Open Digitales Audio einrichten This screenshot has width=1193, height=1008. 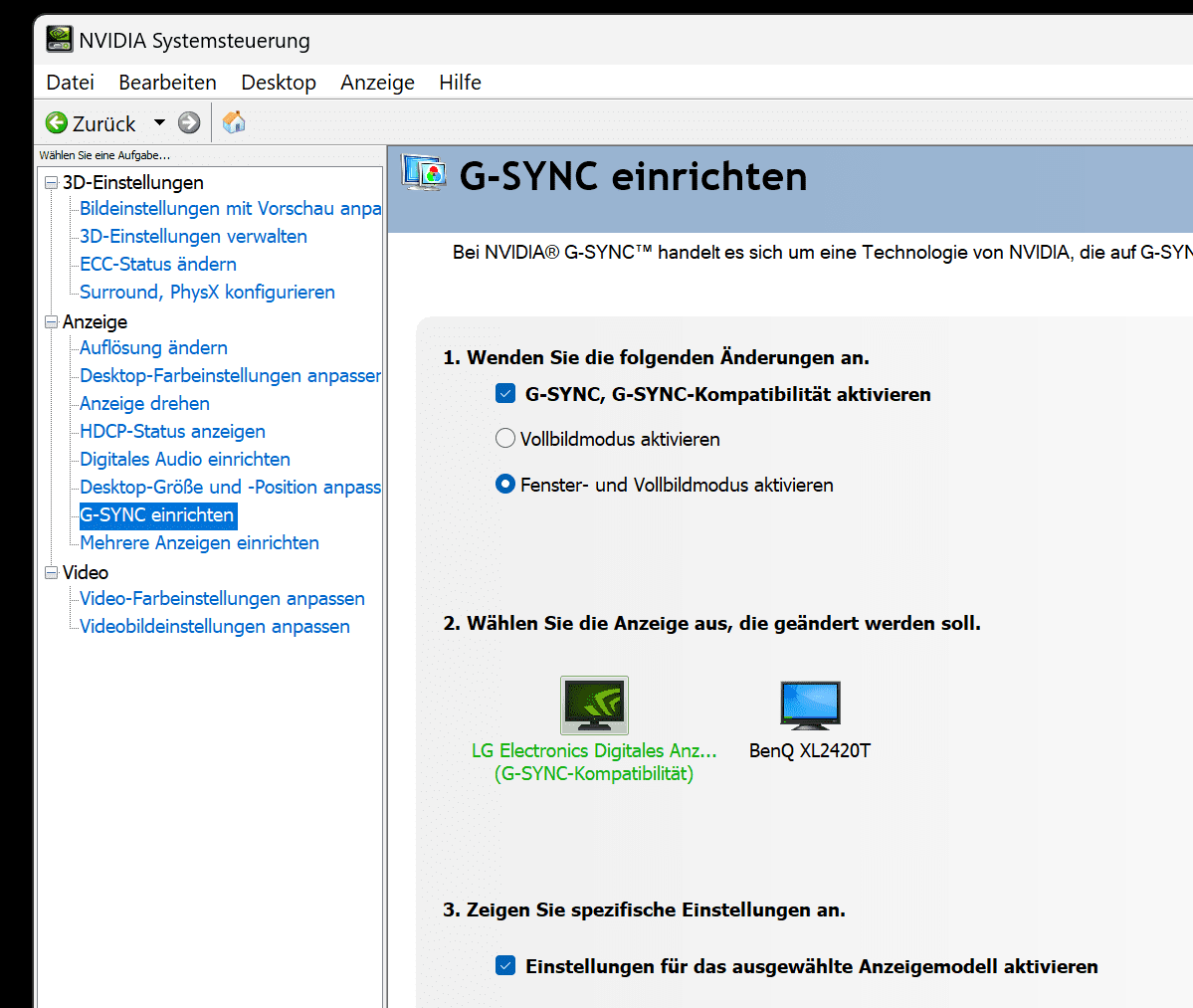[185, 460]
